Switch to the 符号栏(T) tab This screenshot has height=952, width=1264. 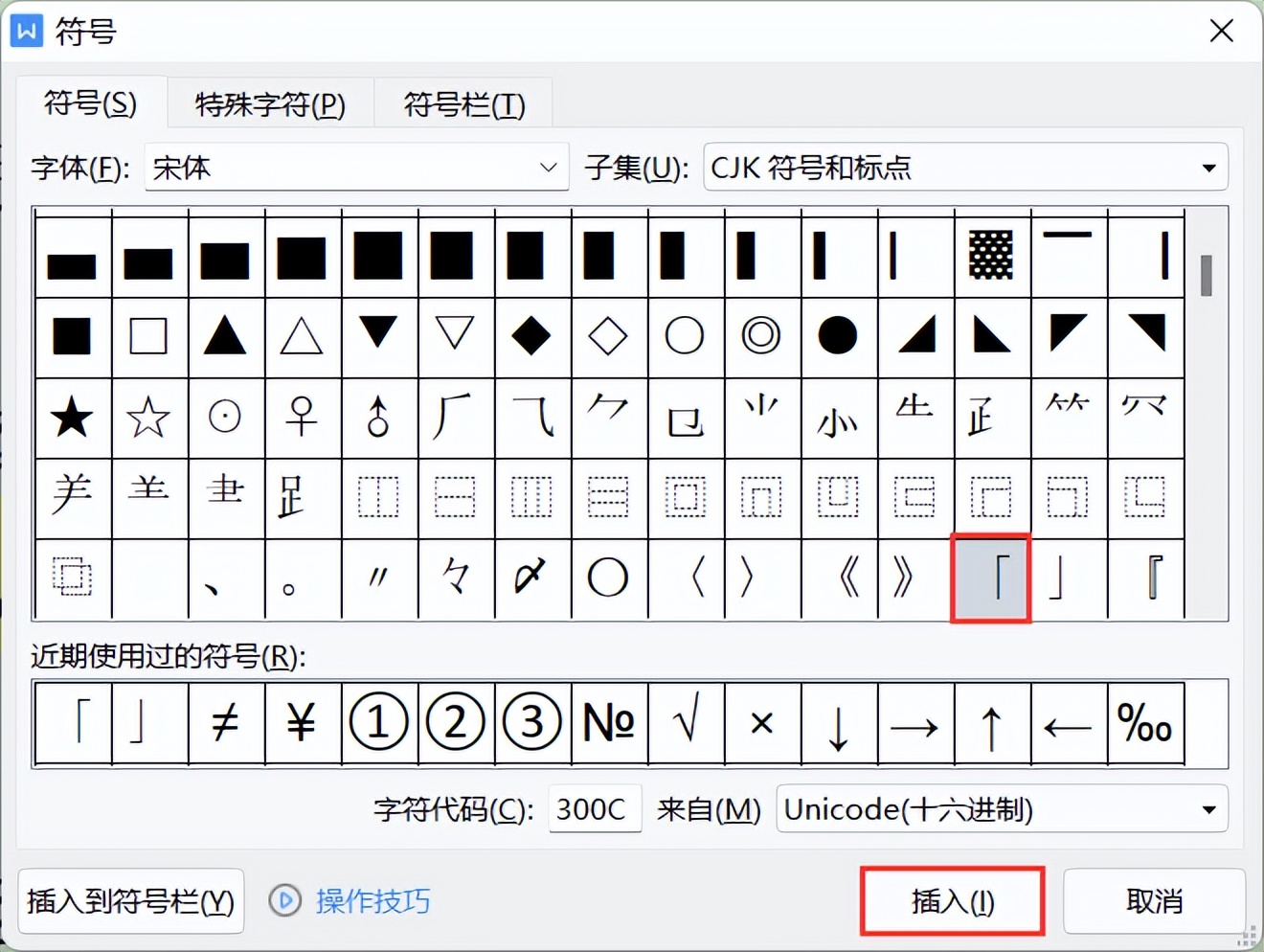(x=464, y=104)
